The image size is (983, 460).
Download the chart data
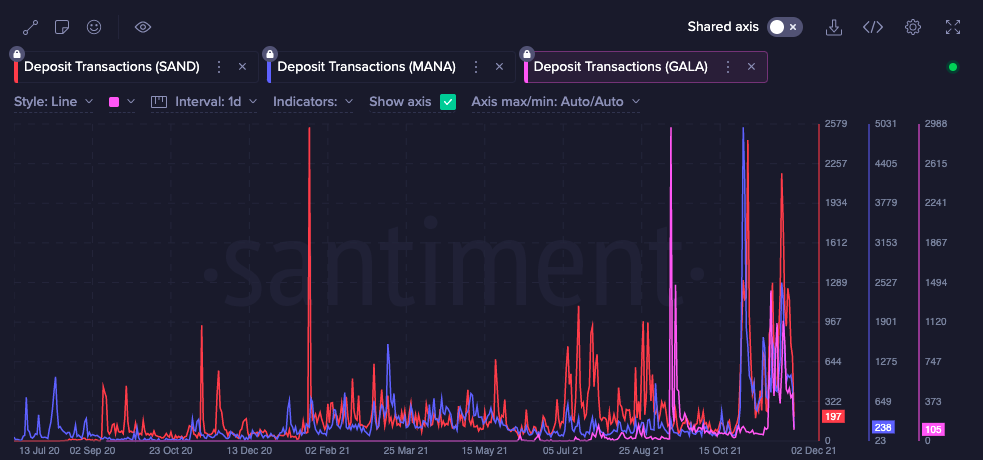[833, 27]
